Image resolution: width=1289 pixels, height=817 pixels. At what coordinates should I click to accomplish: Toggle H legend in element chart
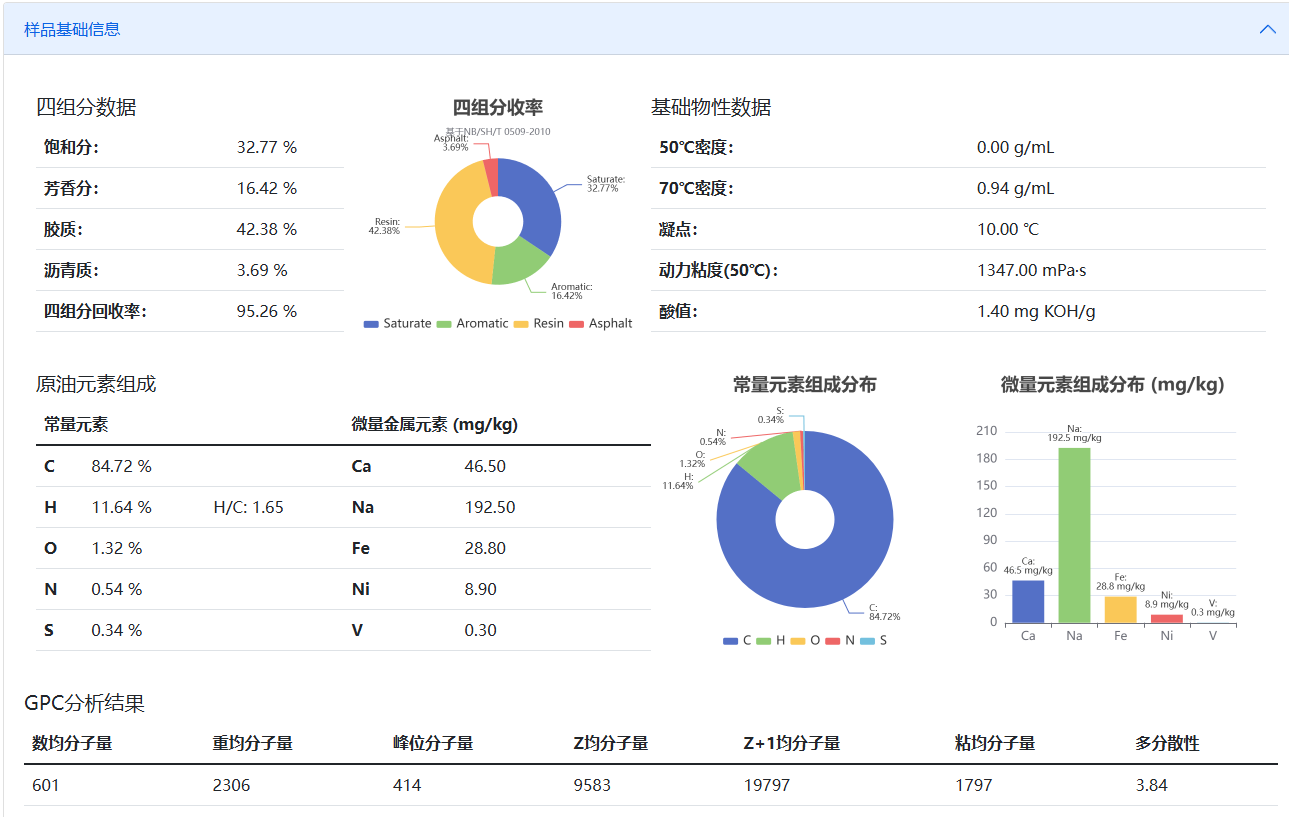[771, 640]
